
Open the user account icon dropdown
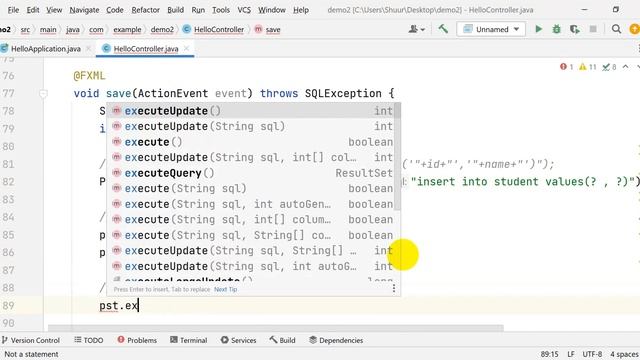coord(417,29)
